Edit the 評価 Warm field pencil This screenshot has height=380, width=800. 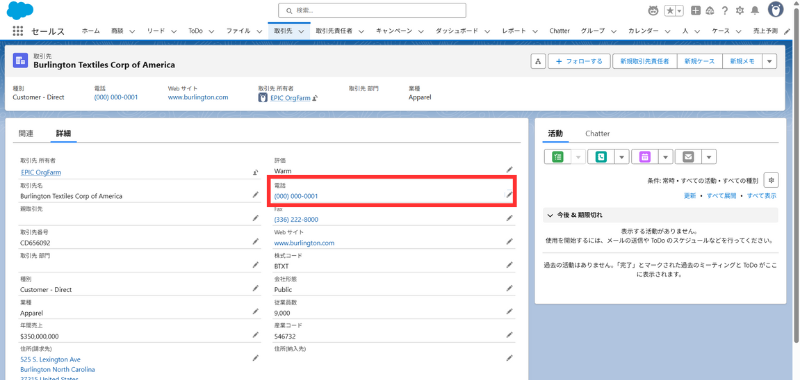(x=509, y=169)
